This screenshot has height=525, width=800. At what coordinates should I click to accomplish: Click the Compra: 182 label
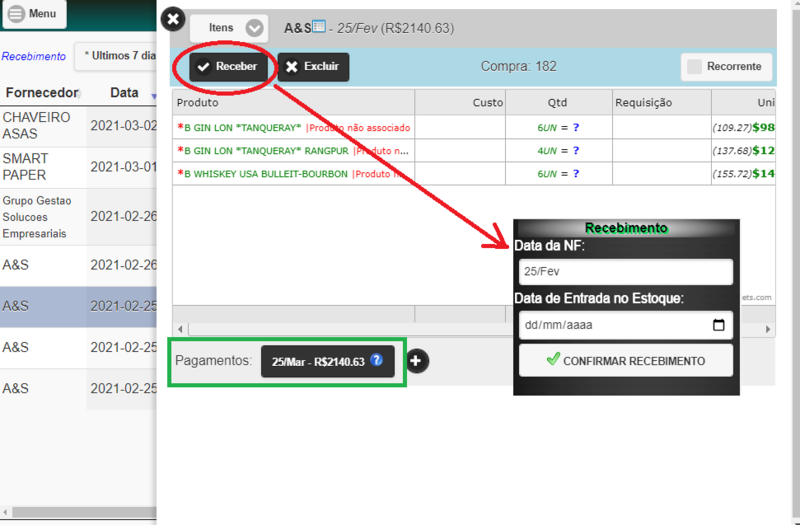[x=518, y=67]
